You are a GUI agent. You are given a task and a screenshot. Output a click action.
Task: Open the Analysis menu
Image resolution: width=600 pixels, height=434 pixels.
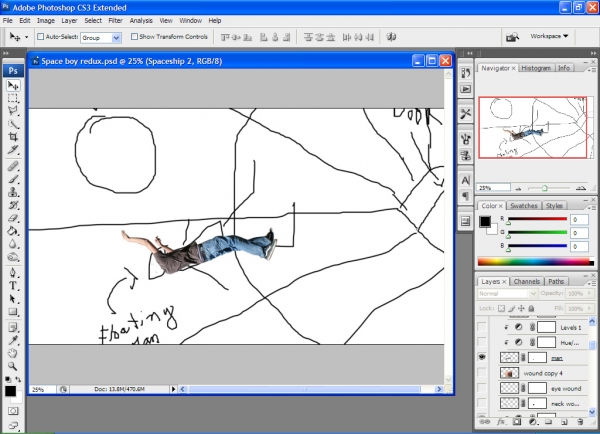(x=141, y=21)
